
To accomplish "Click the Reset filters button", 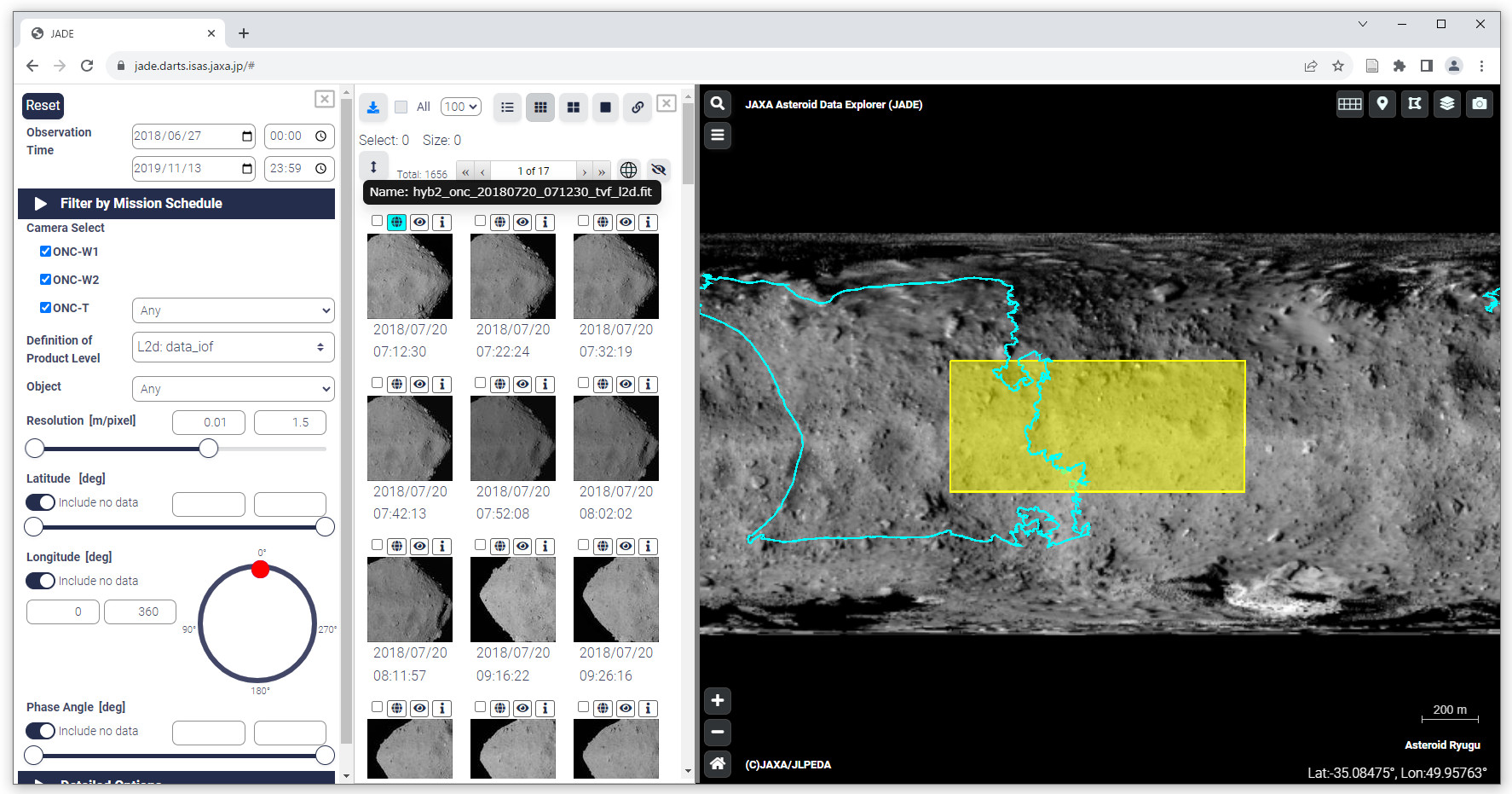I will tap(43, 106).
